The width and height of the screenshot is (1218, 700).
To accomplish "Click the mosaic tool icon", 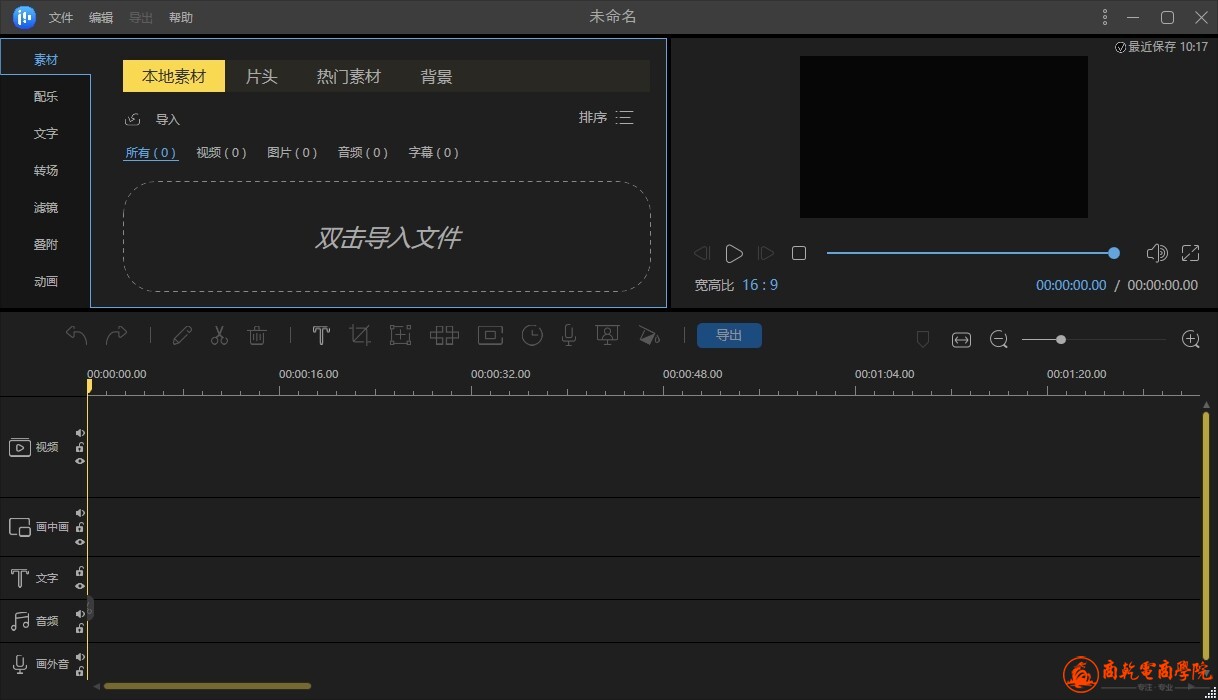I will (x=444, y=336).
